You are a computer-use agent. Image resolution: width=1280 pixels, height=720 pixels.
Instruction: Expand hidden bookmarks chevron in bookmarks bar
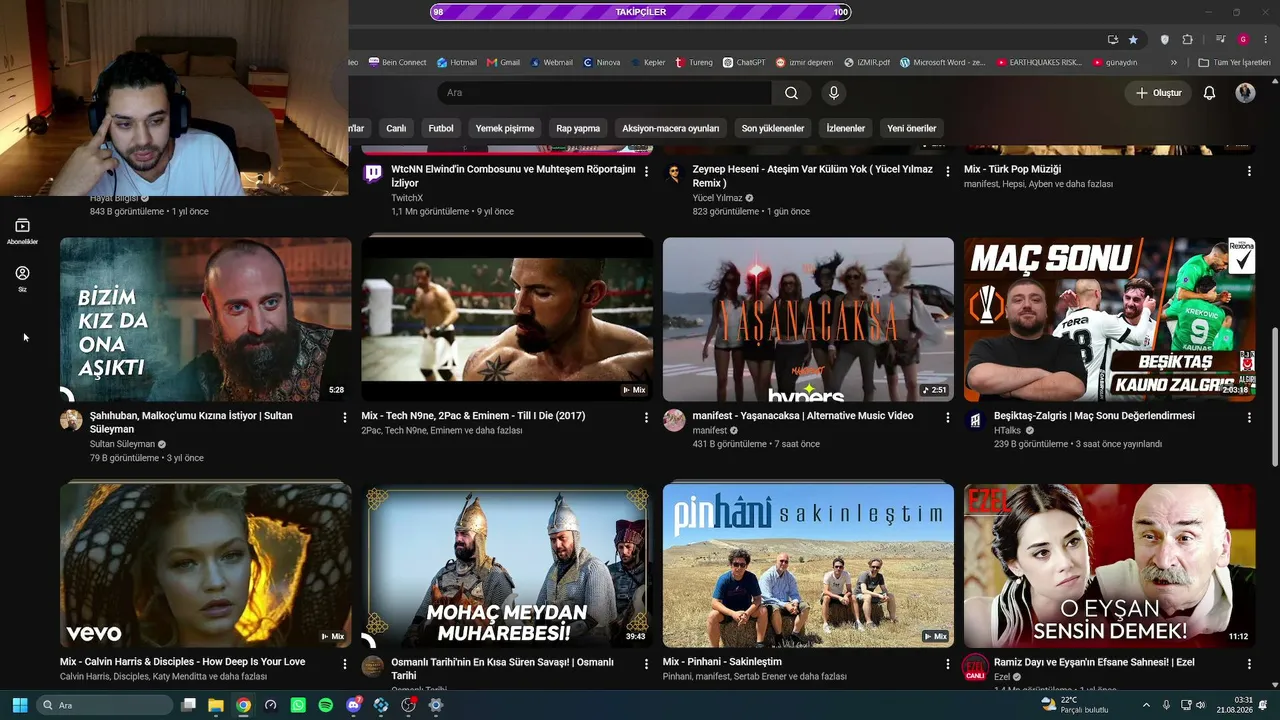point(1174,62)
